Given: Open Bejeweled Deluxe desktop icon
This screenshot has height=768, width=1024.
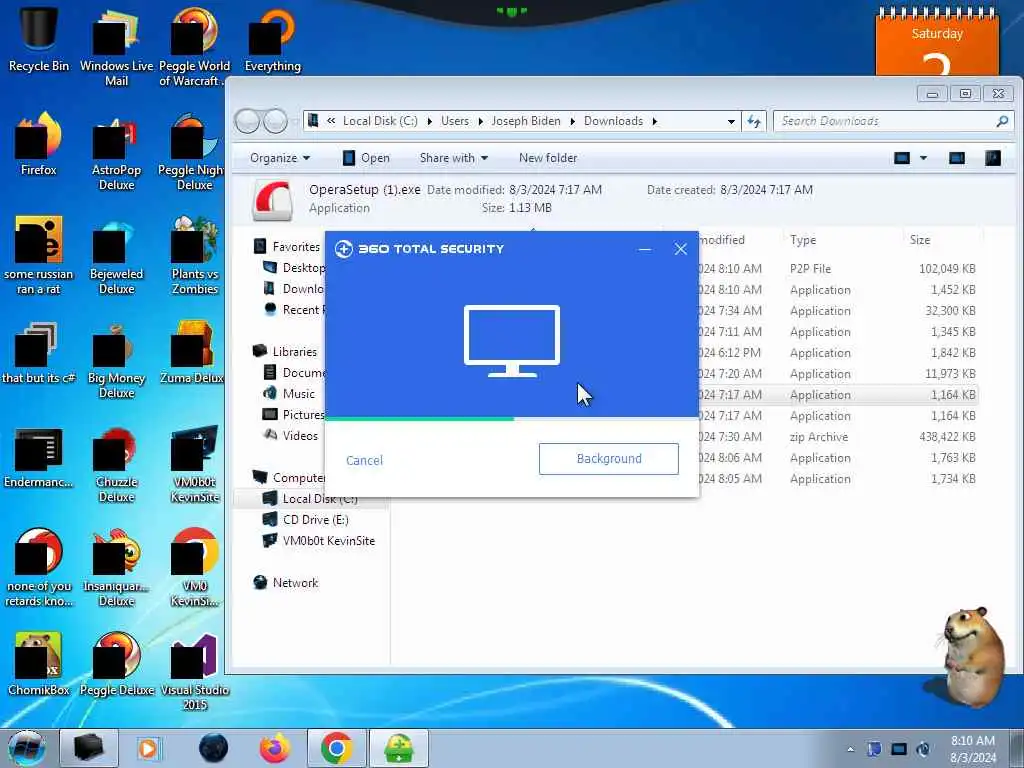Looking at the screenshot, I should coord(116,257).
